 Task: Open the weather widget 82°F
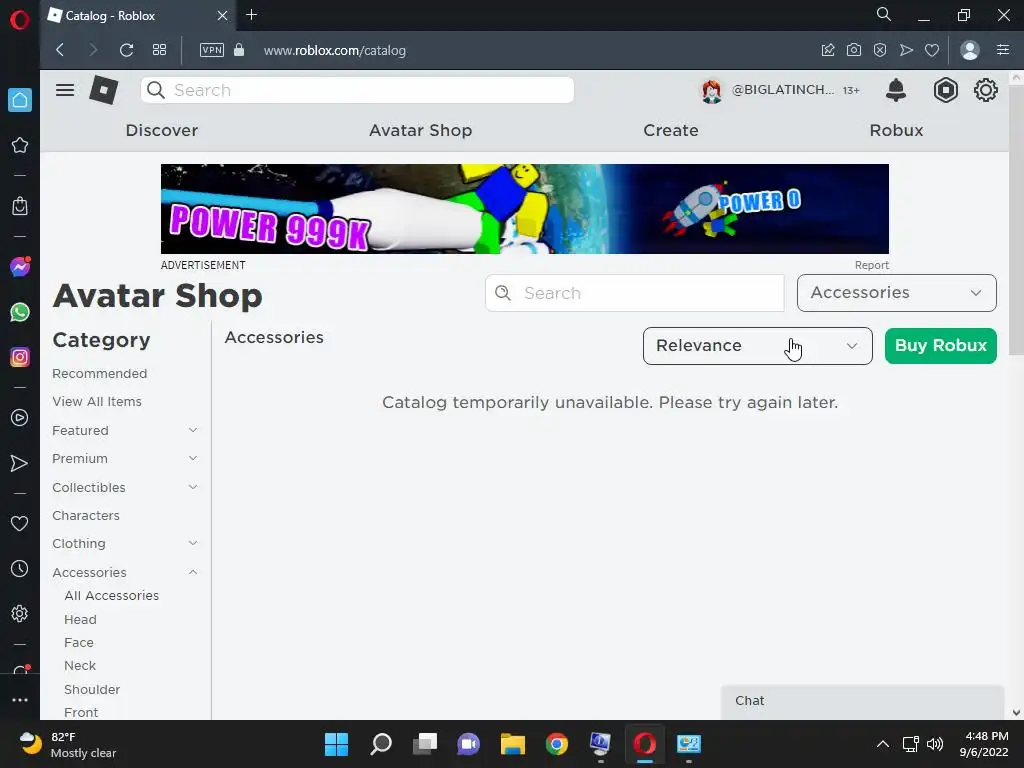[68, 745]
